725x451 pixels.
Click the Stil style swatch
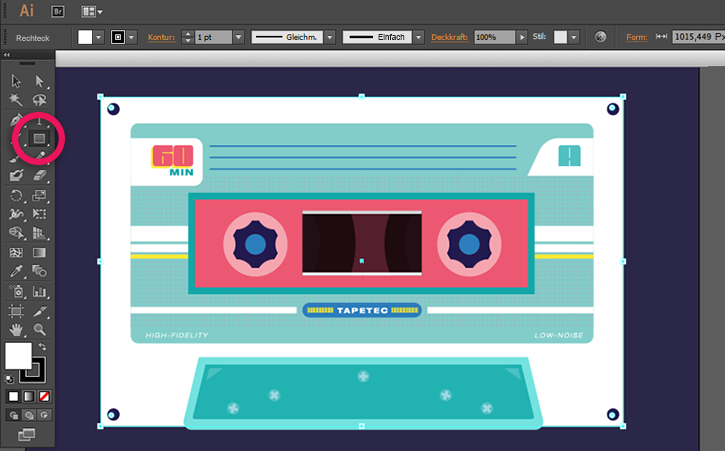point(560,37)
